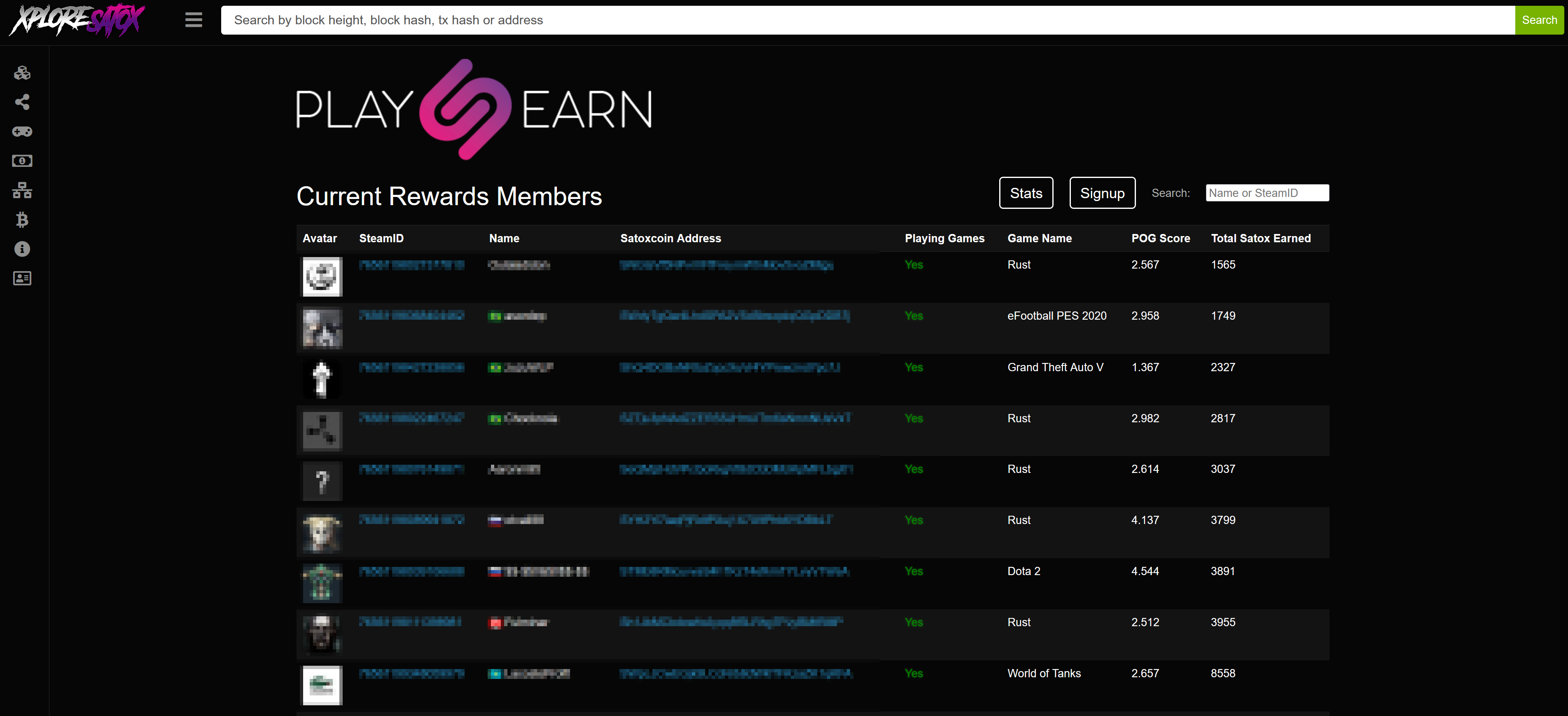1568x716 pixels.
Task: Click 'Yes' status in the 2817 row
Action: click(914, 418)
